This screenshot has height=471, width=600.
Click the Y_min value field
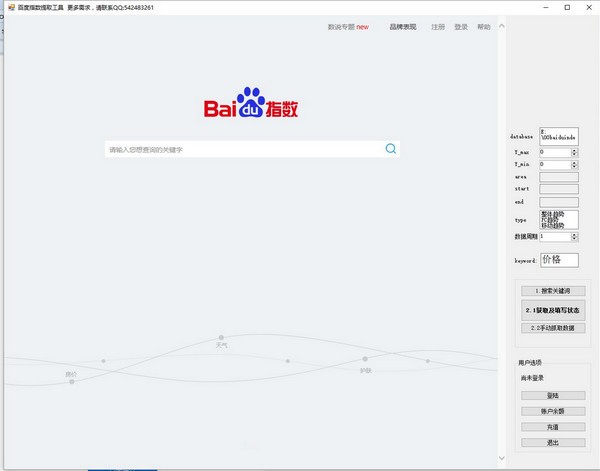pyautogui.click(x=555, y=165)
